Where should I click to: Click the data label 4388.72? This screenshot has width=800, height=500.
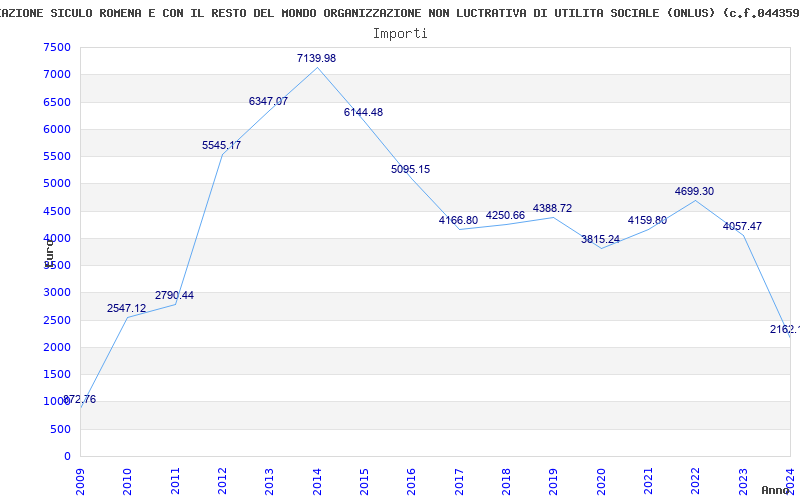coord(553,208)
